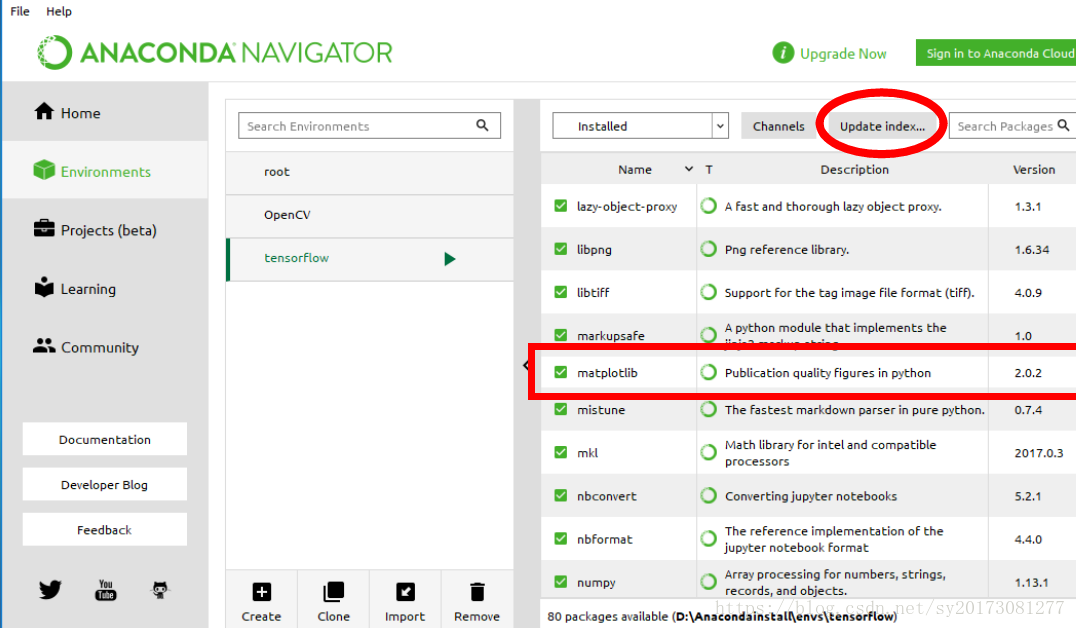Click the tensorflow green play arrow

(449, 259)
